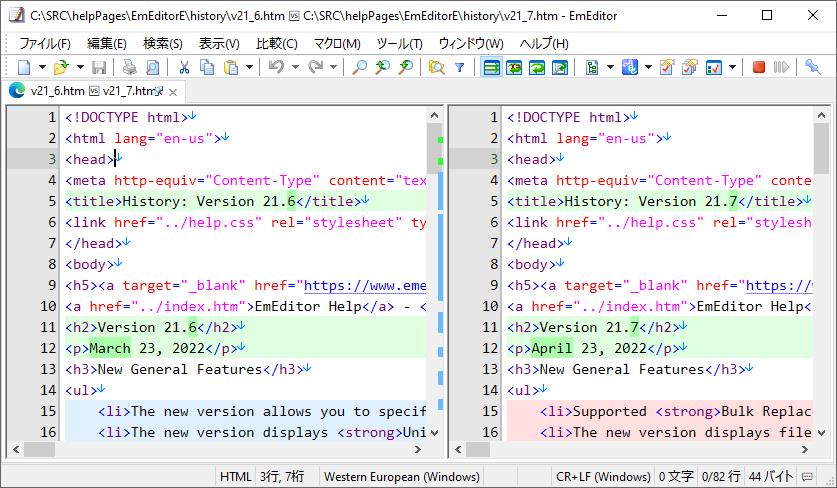Expand the New file dropdown arrow
This screenshot has height=488, width=837.
(x=42, y=67)
